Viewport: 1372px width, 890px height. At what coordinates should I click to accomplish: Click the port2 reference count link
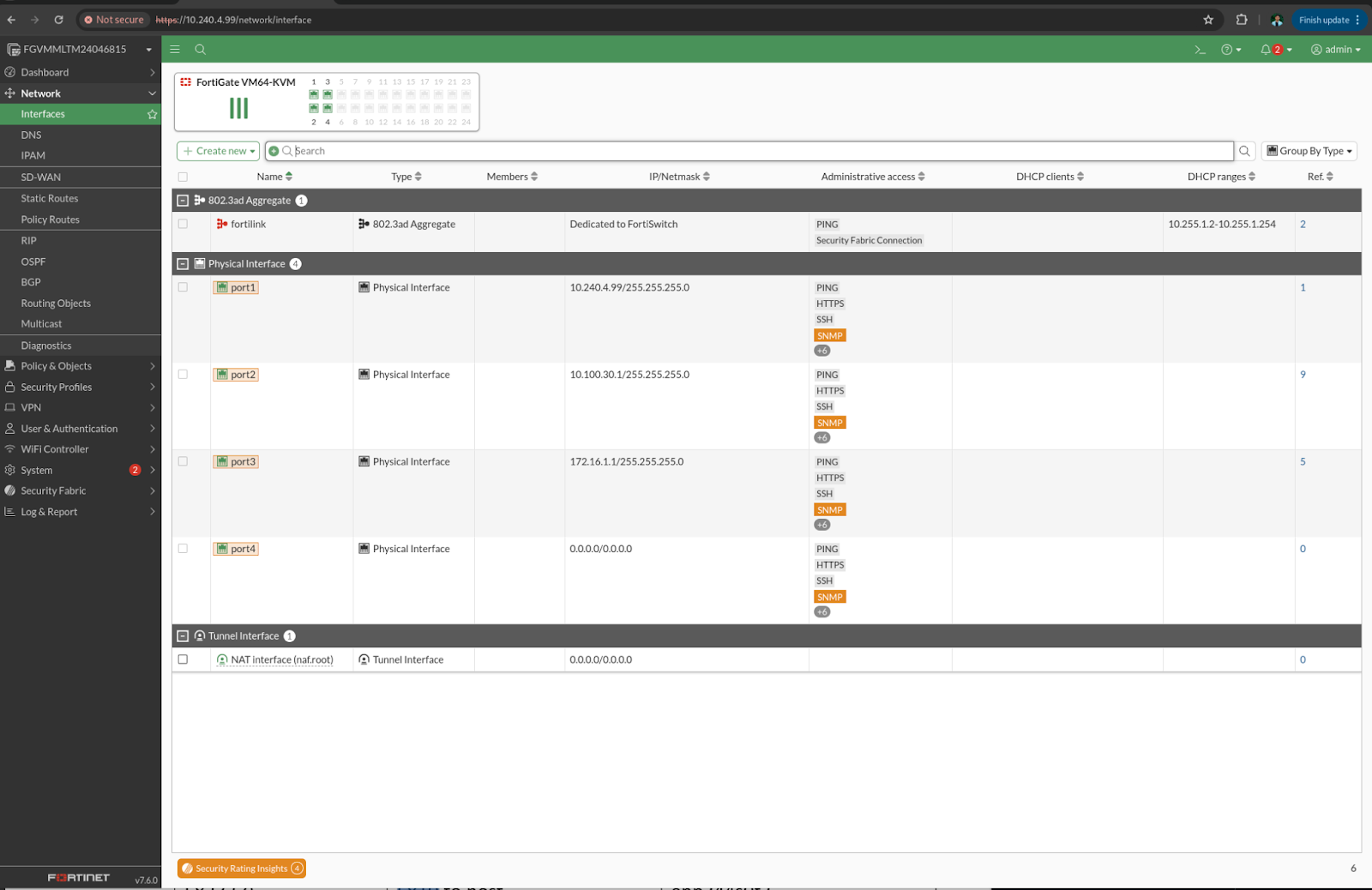click(1303, 375)
